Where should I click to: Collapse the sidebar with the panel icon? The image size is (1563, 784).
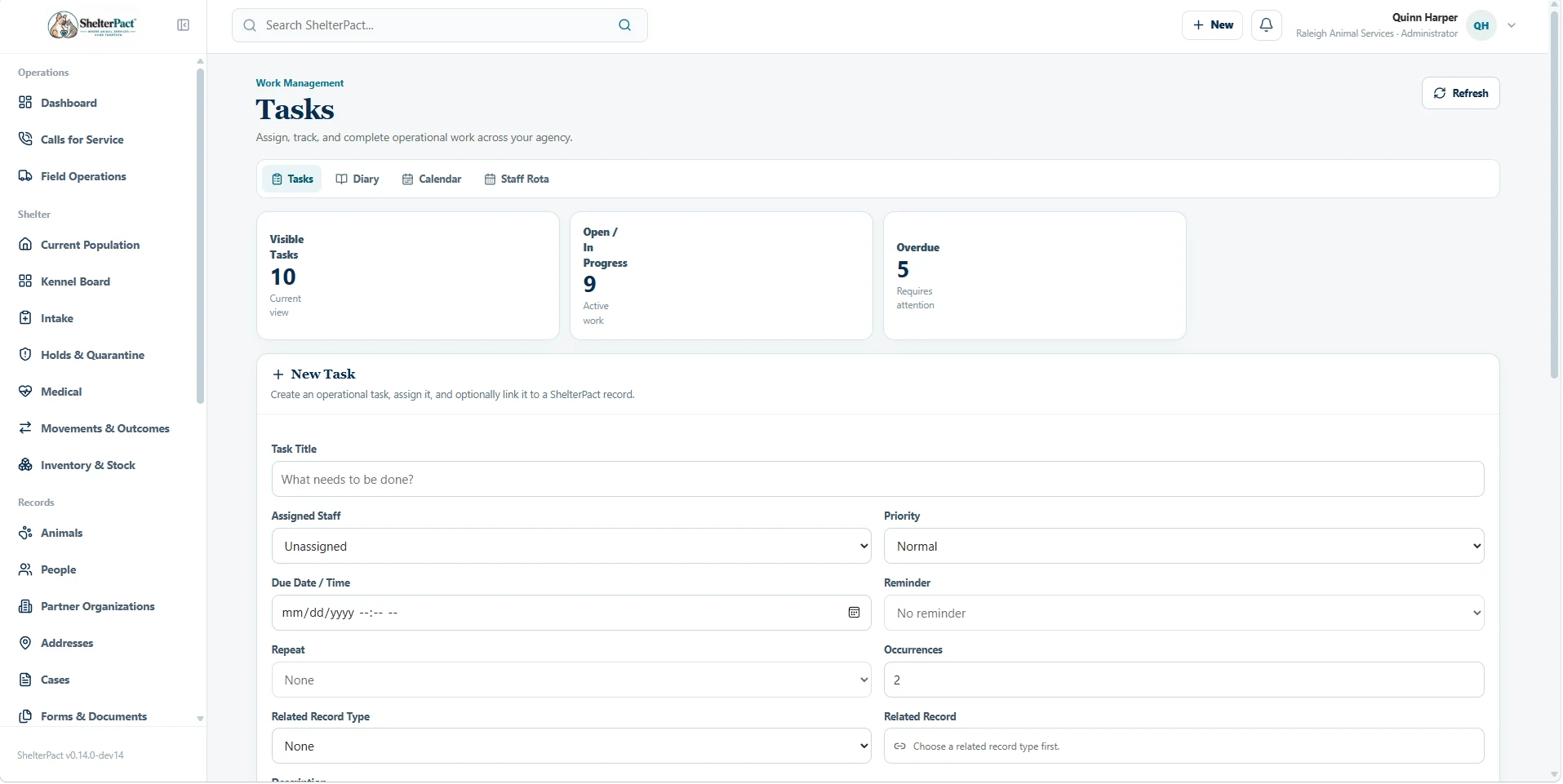coord(183,25)
